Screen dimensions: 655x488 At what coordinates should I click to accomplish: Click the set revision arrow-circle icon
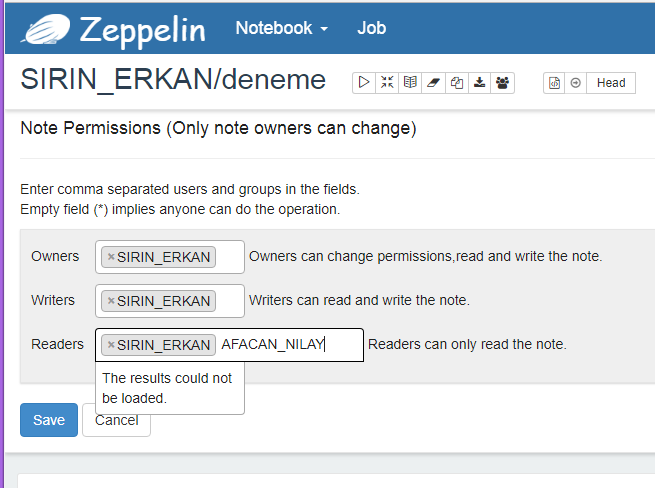click(x=576, y=83)
